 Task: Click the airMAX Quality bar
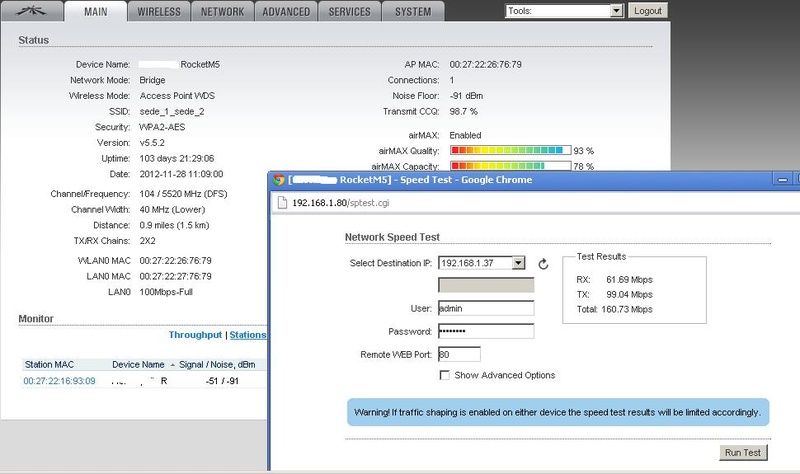pos(510,150)
